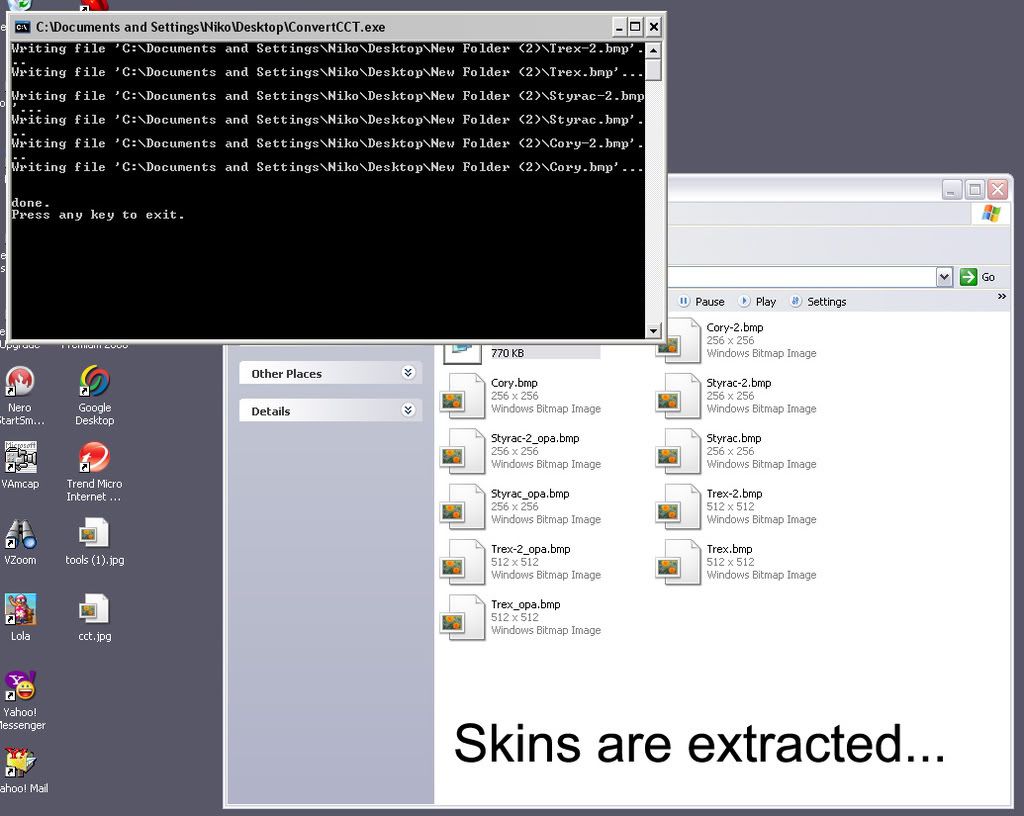Screen dimensions: 1024x816
Task: Open the ConvertCCT console system menu icon
Action: [22, 27]
